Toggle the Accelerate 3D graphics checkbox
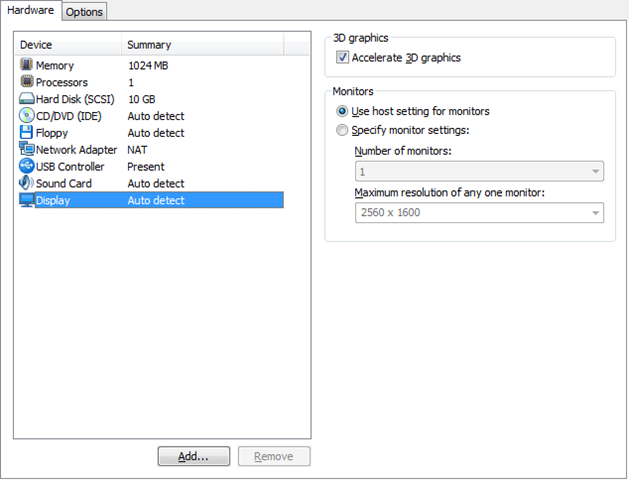Viewport: 629px width, 480px height. click(342, 57)
